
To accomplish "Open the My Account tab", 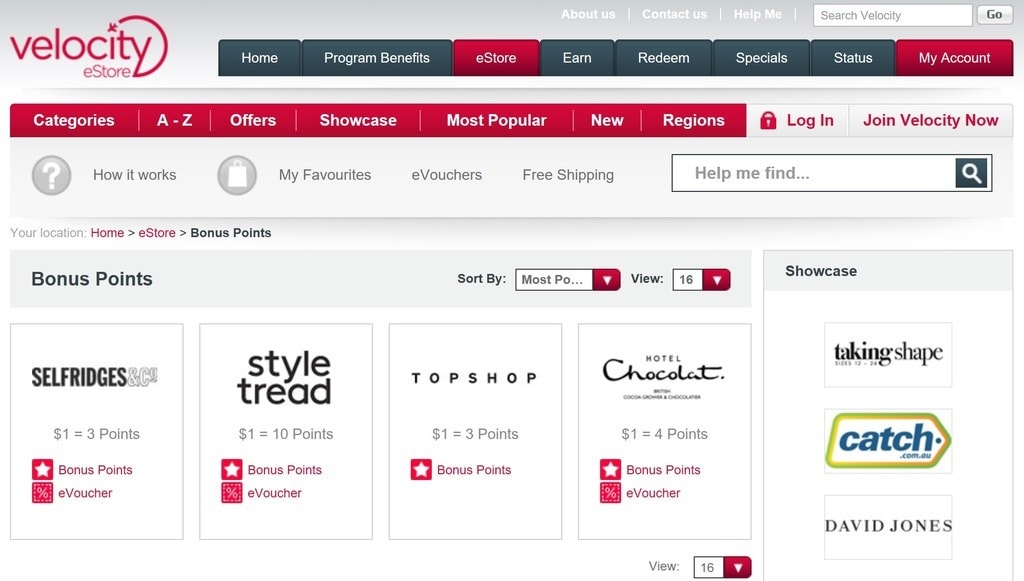I will click(955, 58).
